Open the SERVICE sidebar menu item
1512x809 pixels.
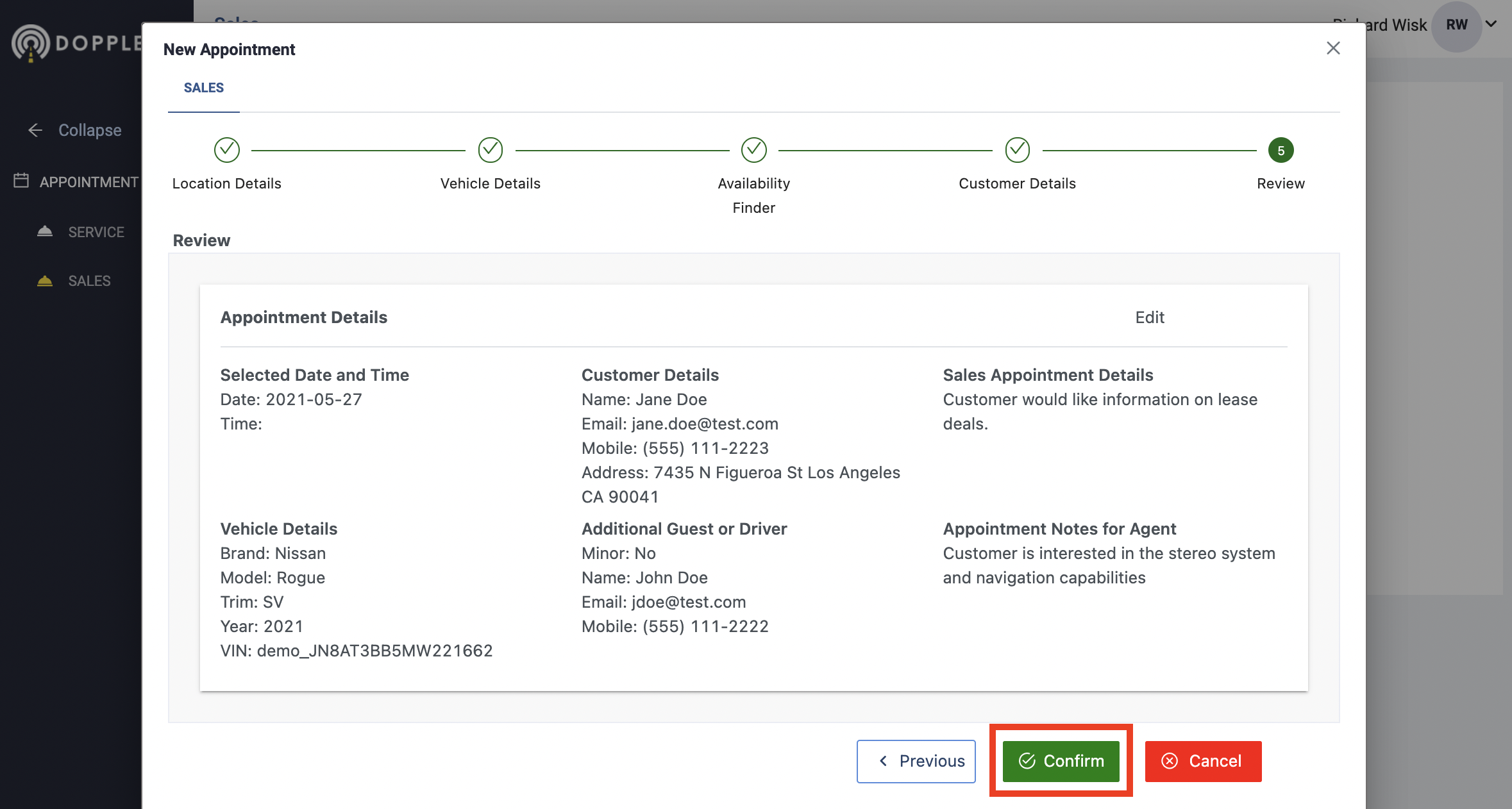coord(96,232)
